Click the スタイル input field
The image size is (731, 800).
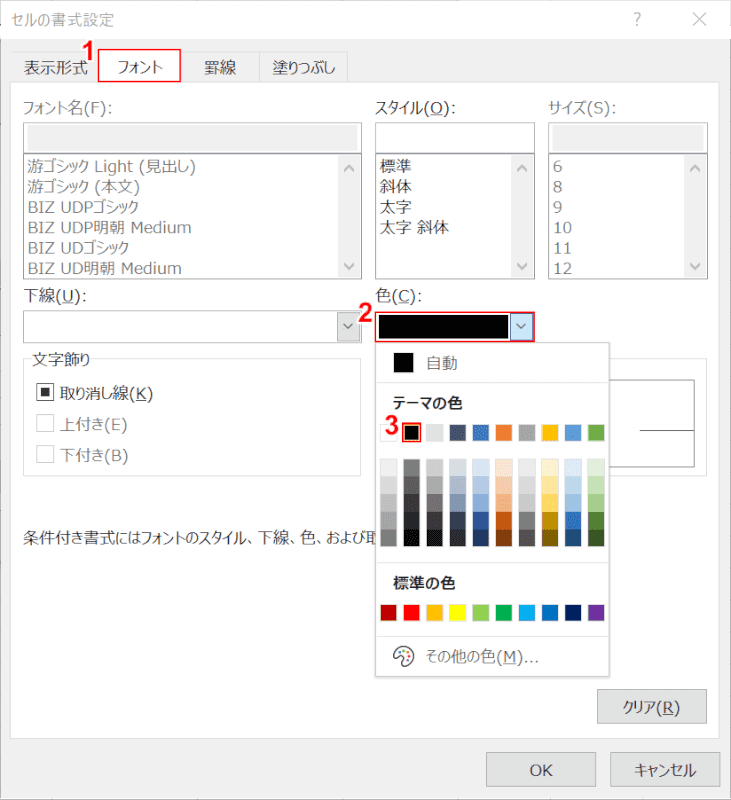coord(455,138)
